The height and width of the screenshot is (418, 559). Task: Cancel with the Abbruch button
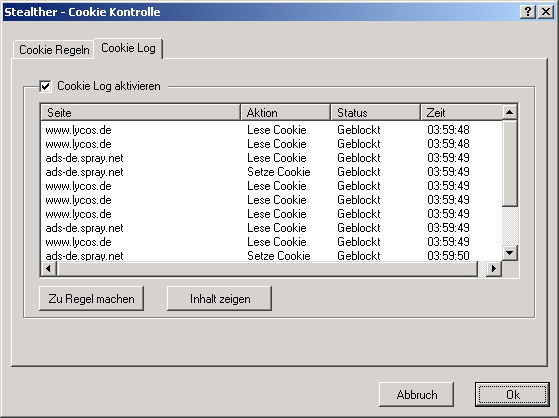[x=416, y=394]
